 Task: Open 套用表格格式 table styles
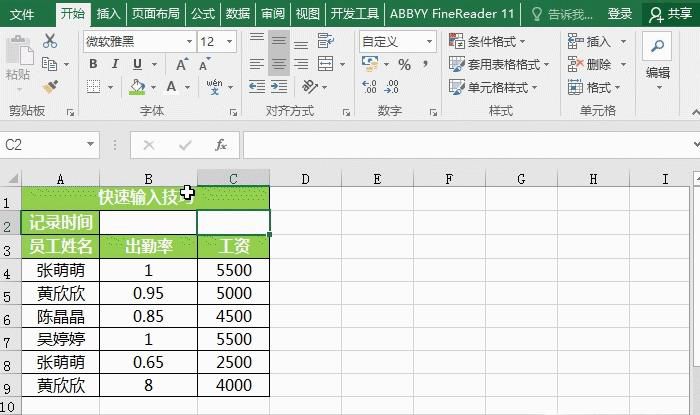pyautogui.click(x=499, y=65)
